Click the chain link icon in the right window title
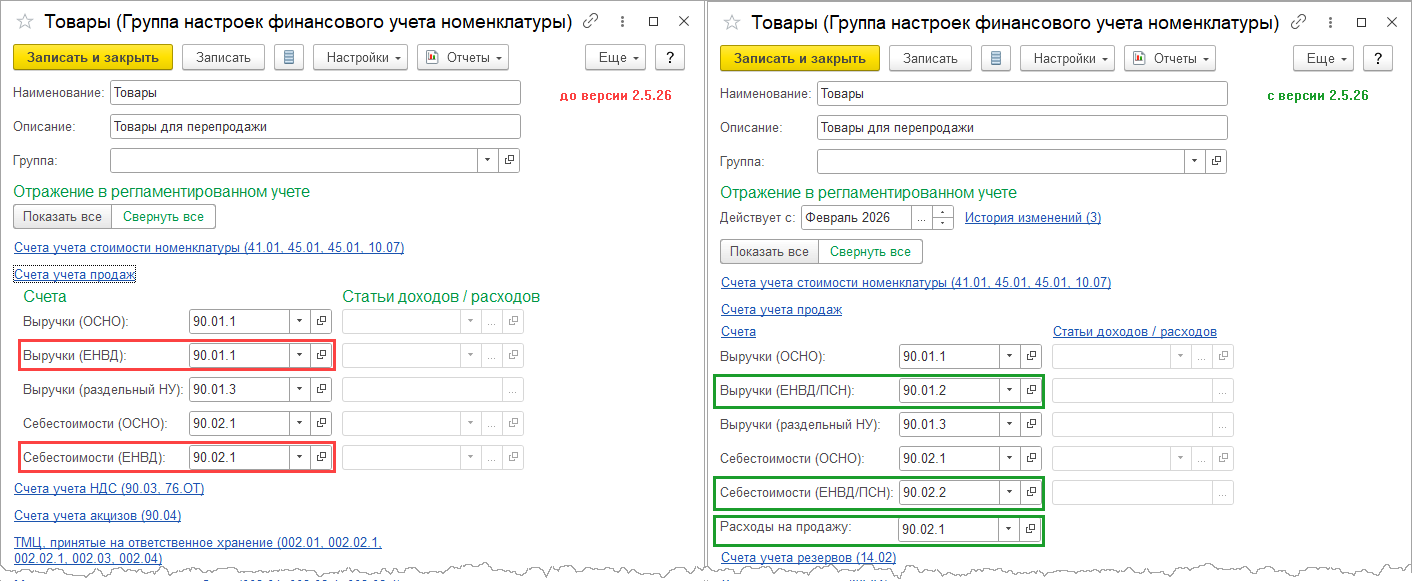 (1298, 22)
